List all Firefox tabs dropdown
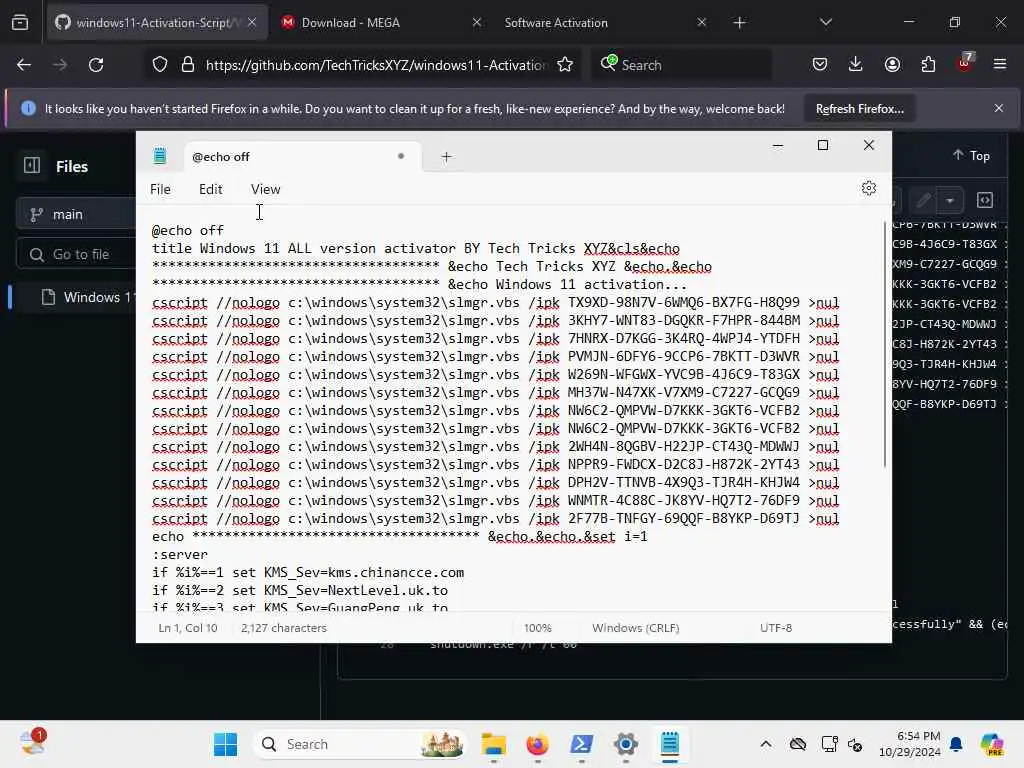The height and width of the screenshot is (768, 1024). pyautogui.click(x=825, y=22)
